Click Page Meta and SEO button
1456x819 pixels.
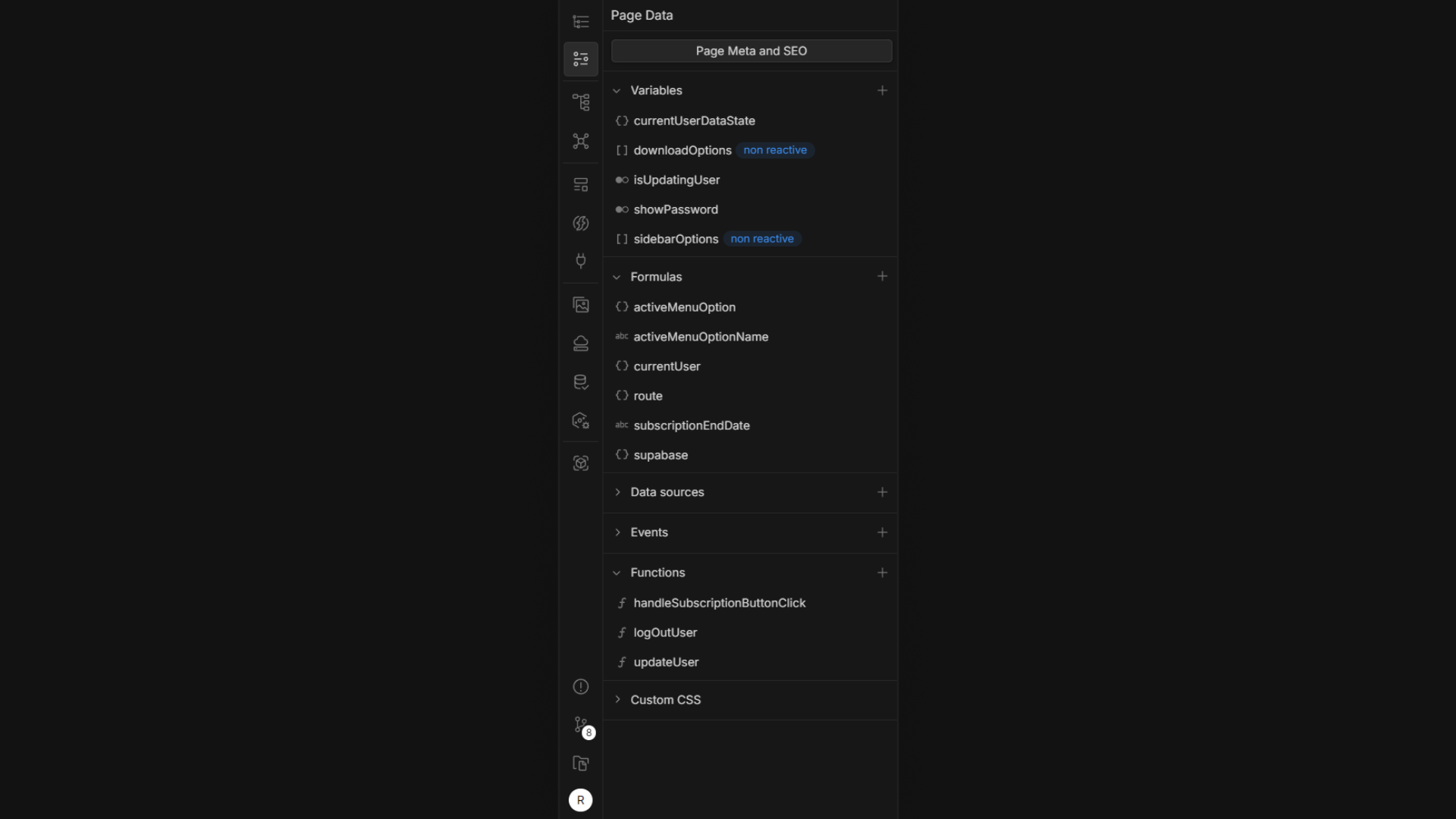(x=751, y=51)
